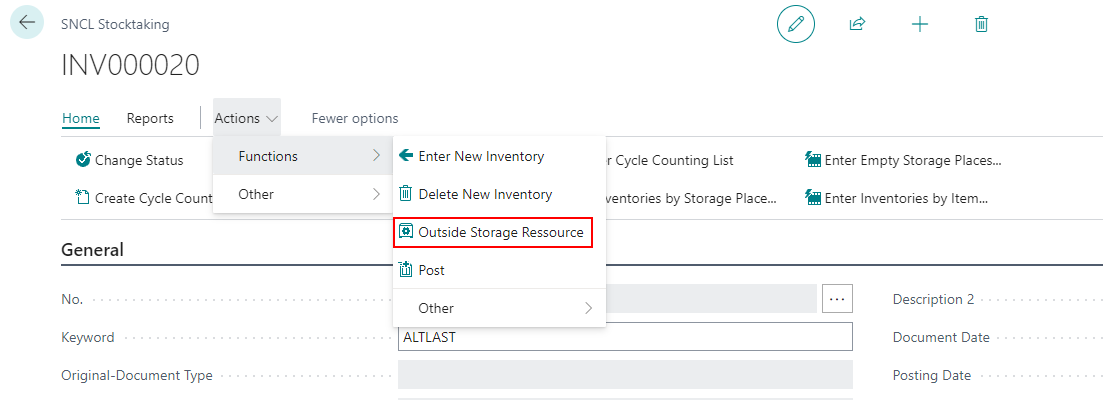Viewport: 1103px width, 400px height.
Task: Select Outside Storage Ressource menu entry
Action: point(499,232)
